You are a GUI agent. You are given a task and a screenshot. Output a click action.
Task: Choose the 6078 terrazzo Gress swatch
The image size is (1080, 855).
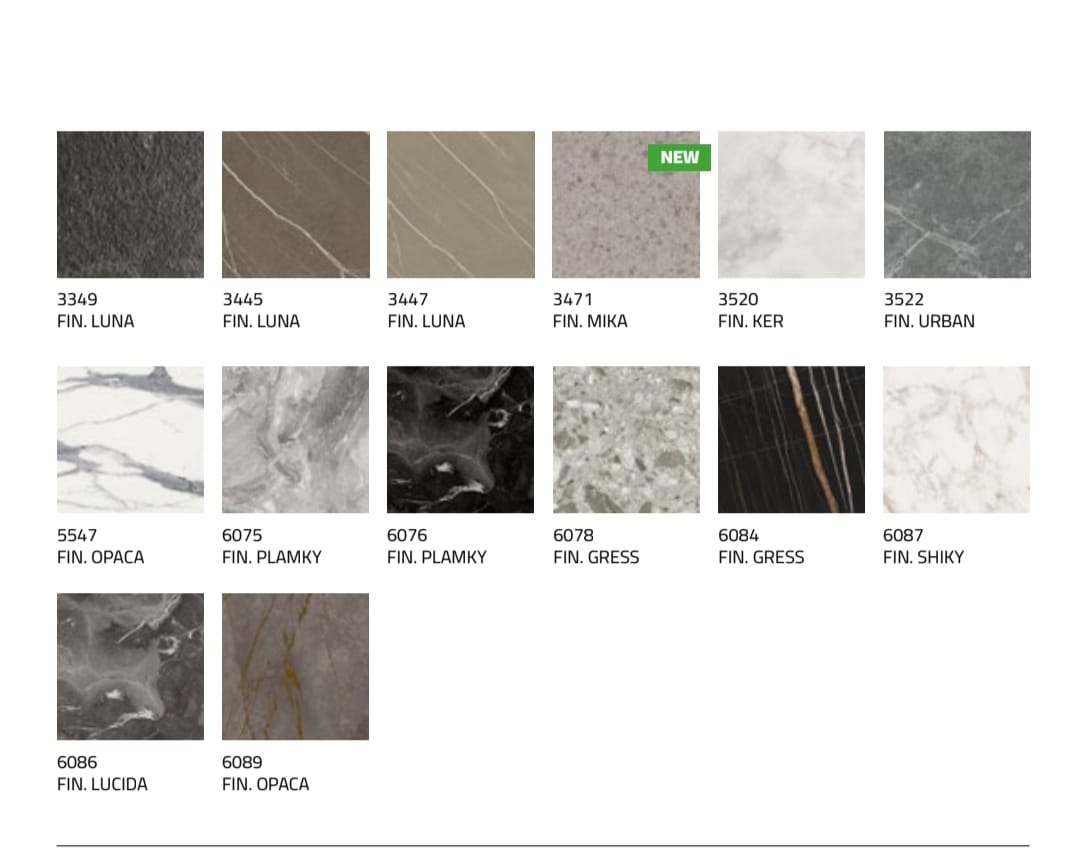click(x=626, y=440)
